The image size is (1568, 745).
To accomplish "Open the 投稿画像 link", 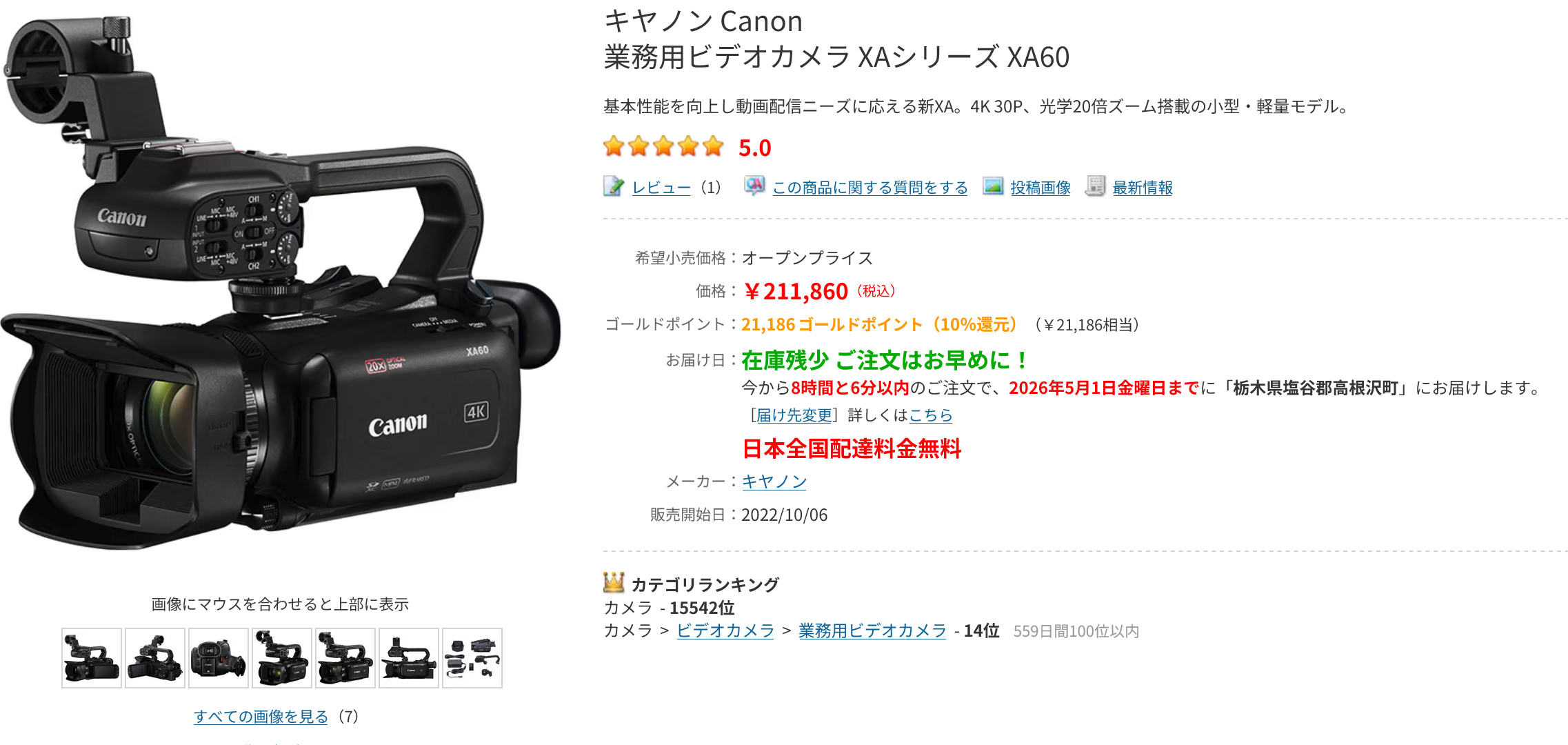I will pyautogui.click(x=1041, y=188).
